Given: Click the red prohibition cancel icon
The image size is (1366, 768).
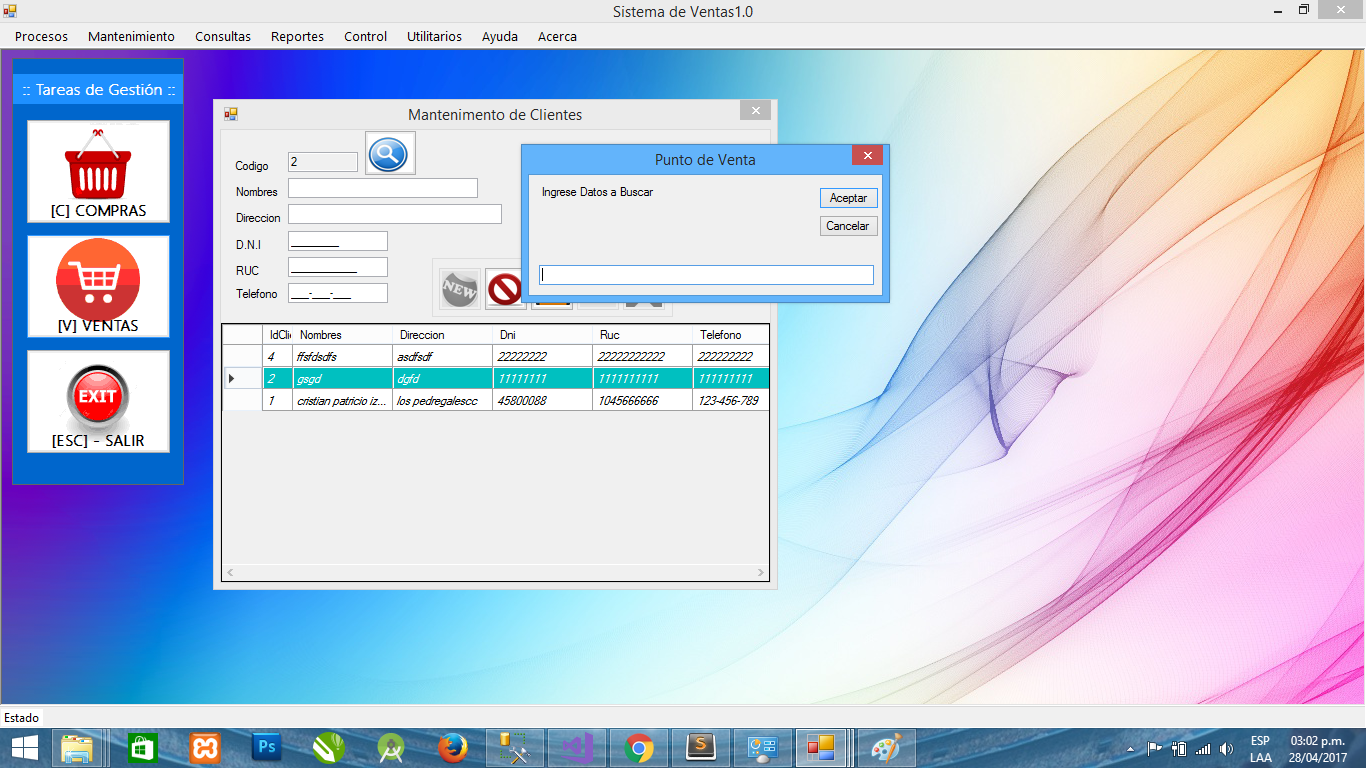Looking at the screenshot, I should pyautogui.click(x=505, y=289).
